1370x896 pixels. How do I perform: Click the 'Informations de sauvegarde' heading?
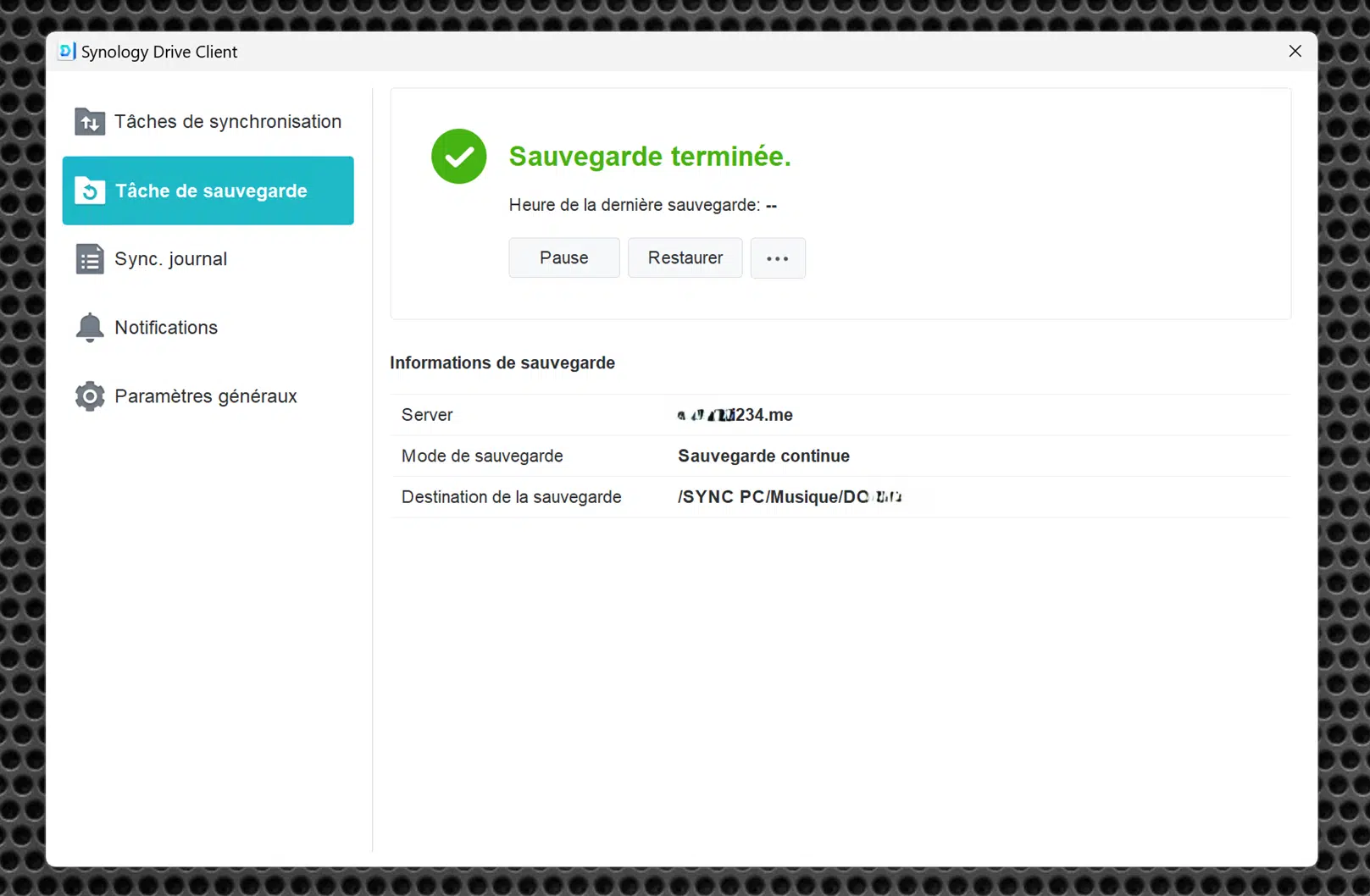(x=502, y=362)
